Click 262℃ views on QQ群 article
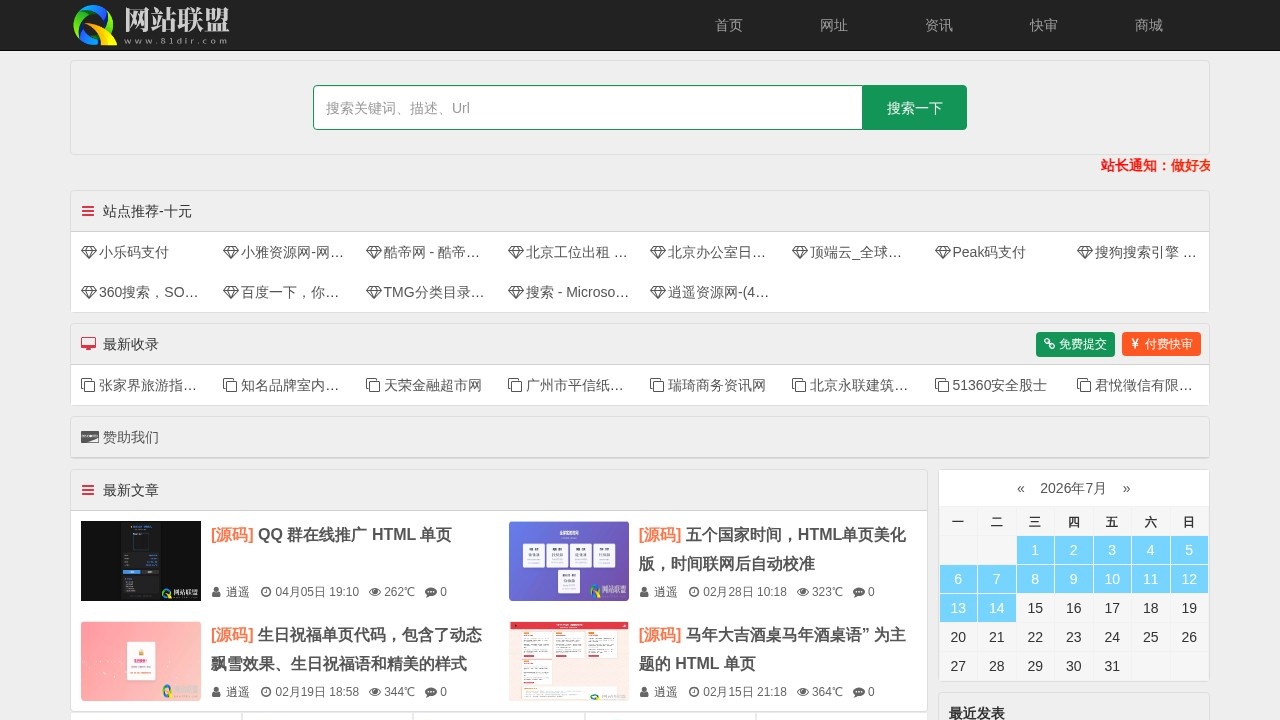Screen dimensions: 1280x720 [x=392, y=592]
